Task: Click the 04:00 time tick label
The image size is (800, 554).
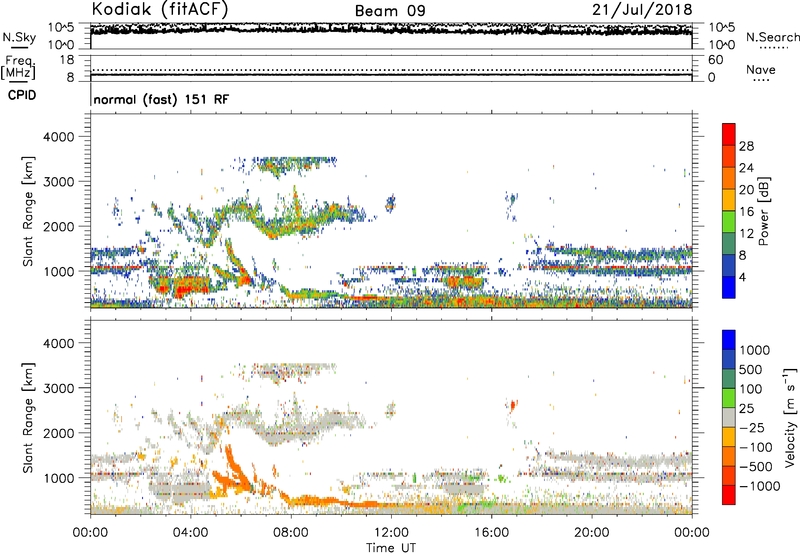Action: pyautogui.click(x=190, y=533)
